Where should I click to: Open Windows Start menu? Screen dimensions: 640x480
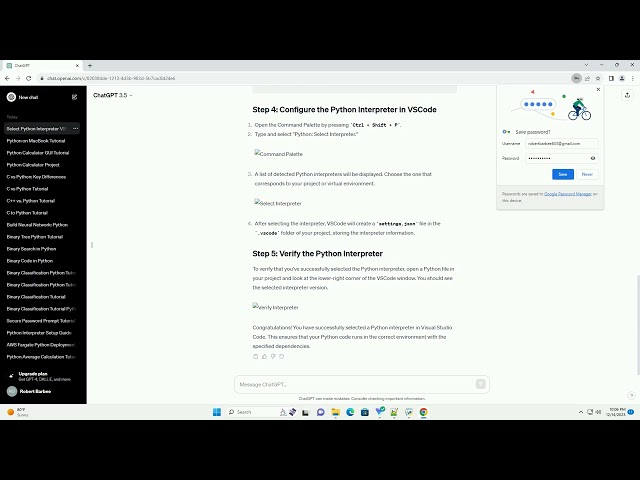pos(217,412)
